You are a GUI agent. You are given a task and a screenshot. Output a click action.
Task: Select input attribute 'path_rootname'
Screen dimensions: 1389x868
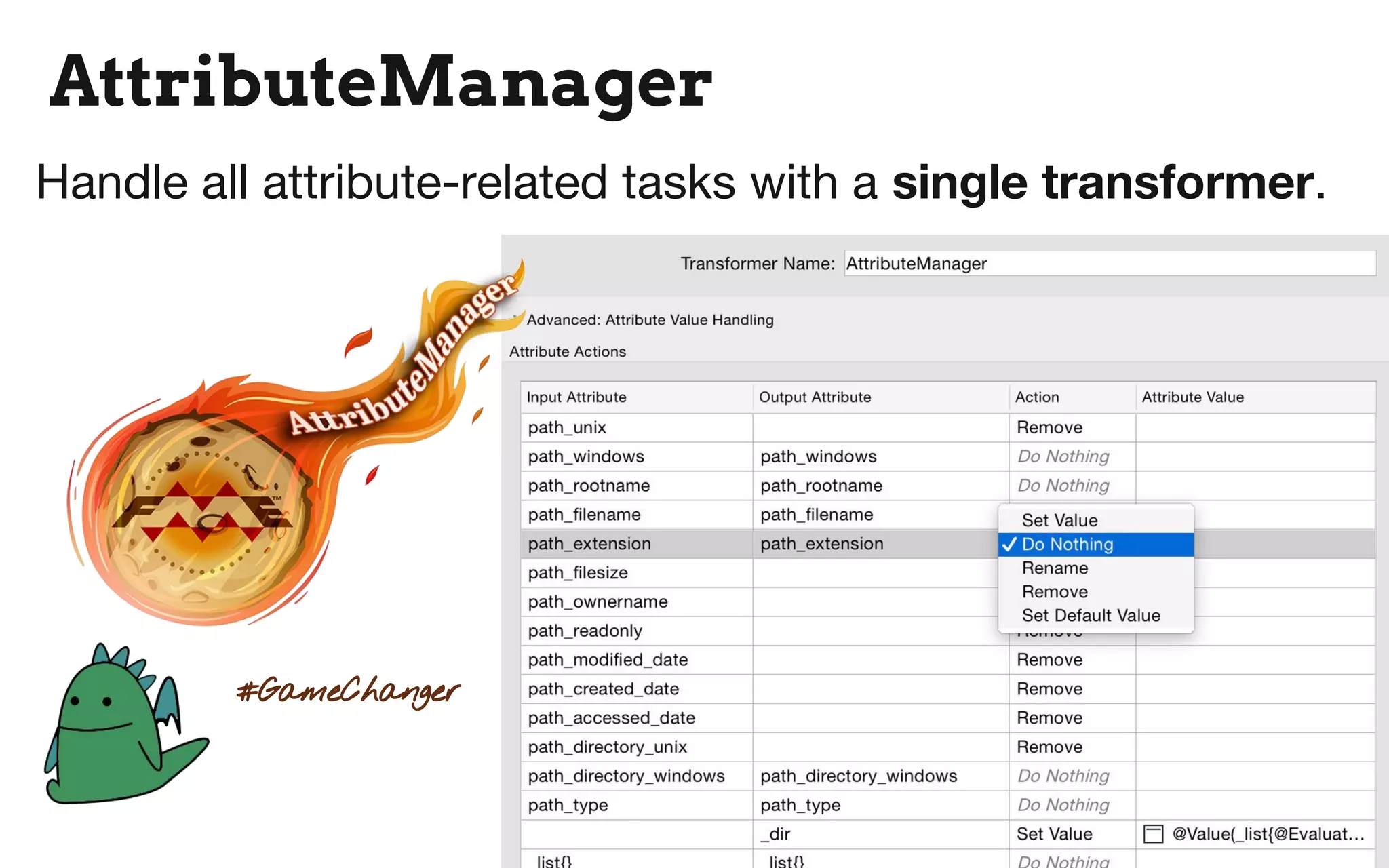[637, 486]
